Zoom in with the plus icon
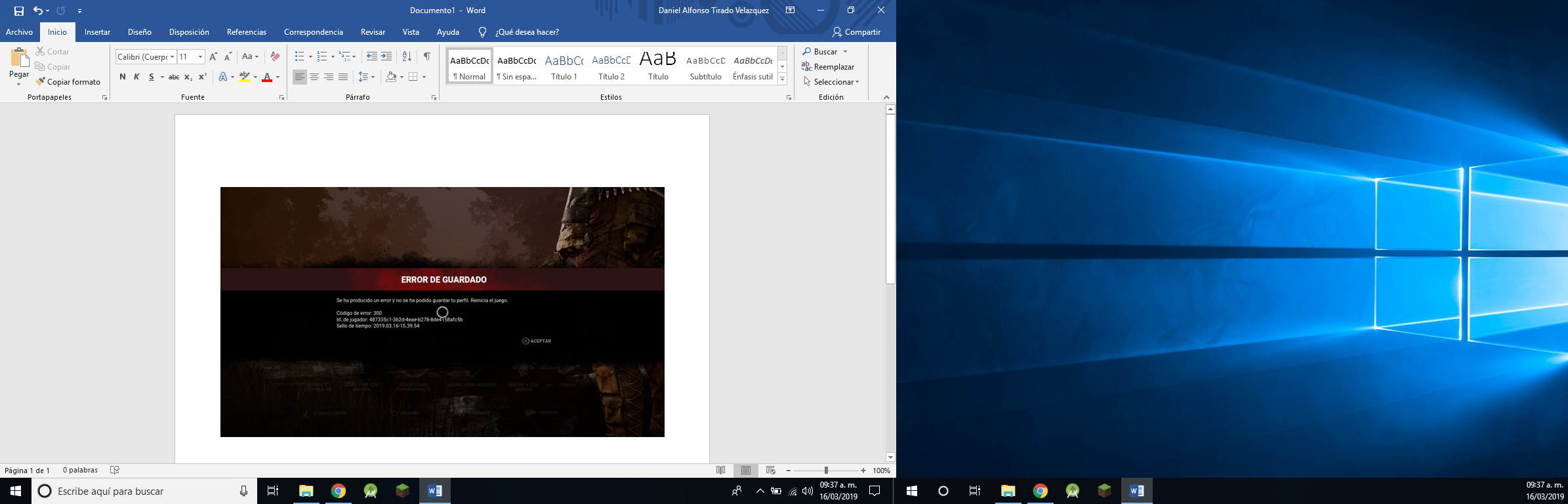The height and width of the screenshot is (504, 1568). [863, 471]
